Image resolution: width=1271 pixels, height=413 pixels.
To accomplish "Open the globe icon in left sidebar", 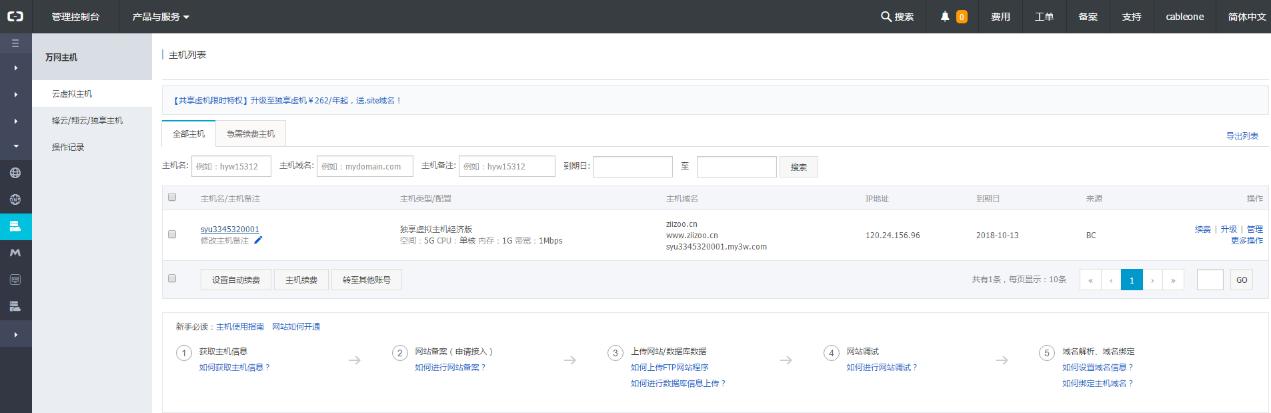I will point(15,172).
